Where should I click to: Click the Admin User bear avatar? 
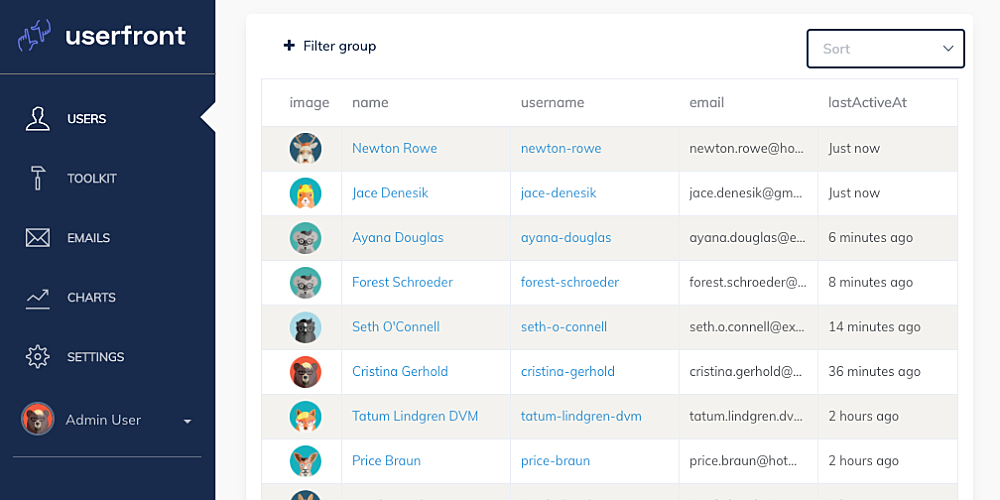(x=38, y=419)
